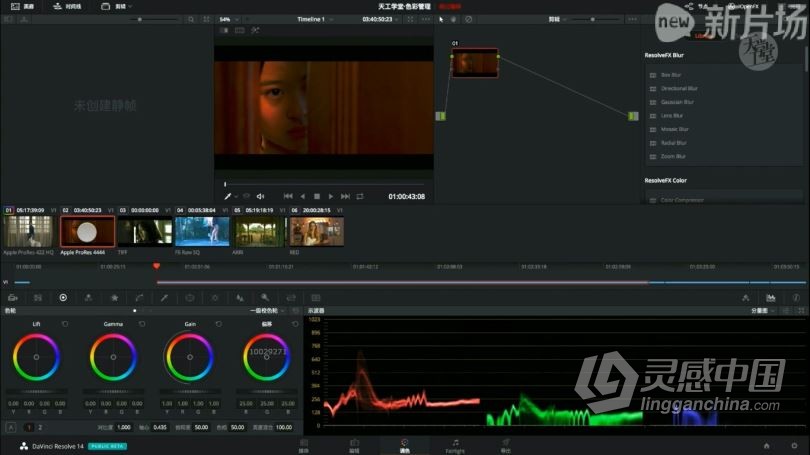Open the Qualifier eyedropper palette
Image resolution: width=810 pixels, height=455 pixels.
(164, 298)
